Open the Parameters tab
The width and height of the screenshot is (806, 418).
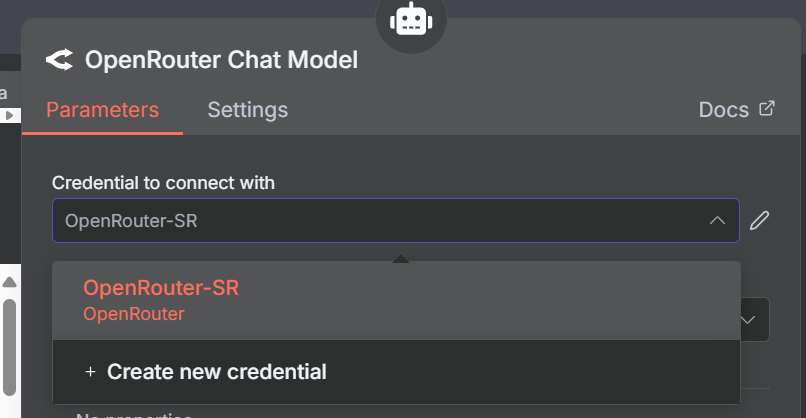point(102,110)
